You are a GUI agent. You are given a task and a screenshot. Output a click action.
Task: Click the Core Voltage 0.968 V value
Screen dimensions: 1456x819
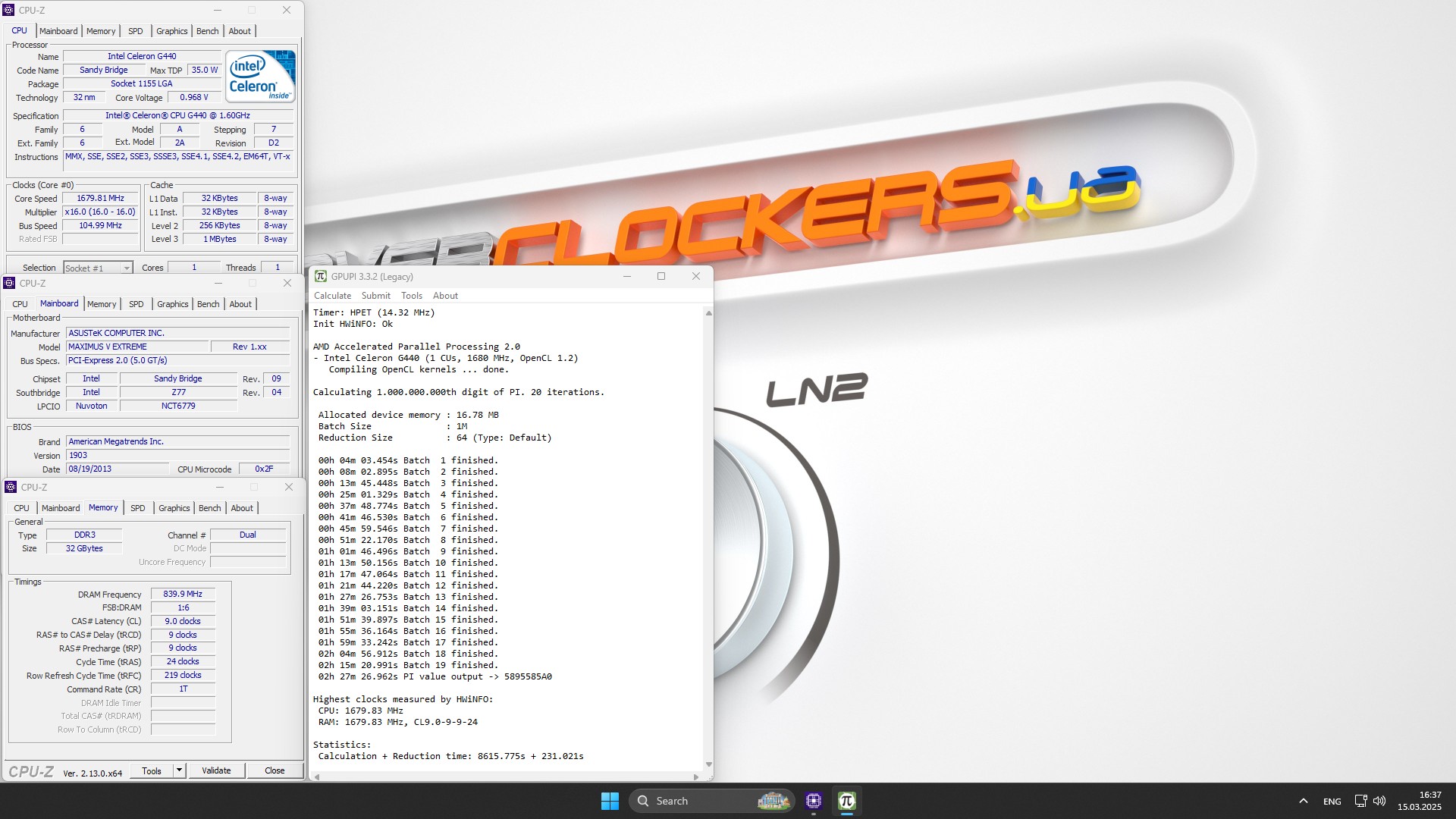(x=193, y=97)
